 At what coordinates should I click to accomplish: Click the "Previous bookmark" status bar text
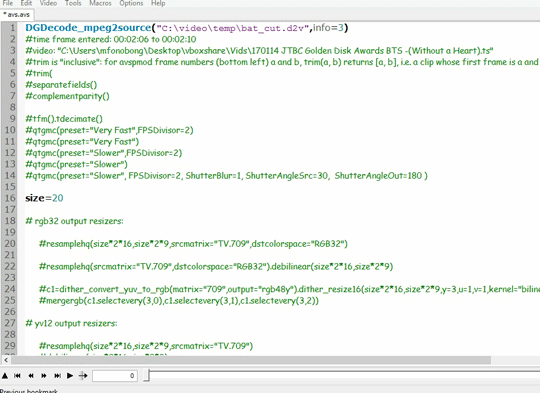29,391
